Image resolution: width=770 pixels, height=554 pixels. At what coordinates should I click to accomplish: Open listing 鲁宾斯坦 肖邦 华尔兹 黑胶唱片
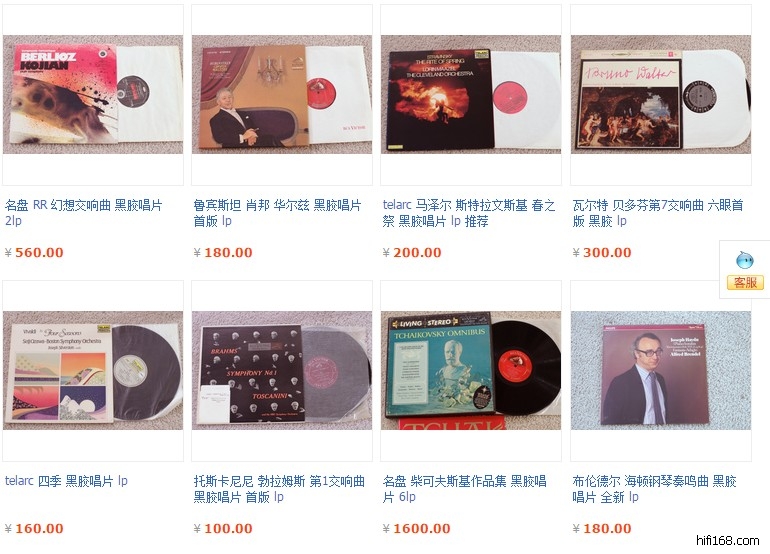[x=277, y=212]
